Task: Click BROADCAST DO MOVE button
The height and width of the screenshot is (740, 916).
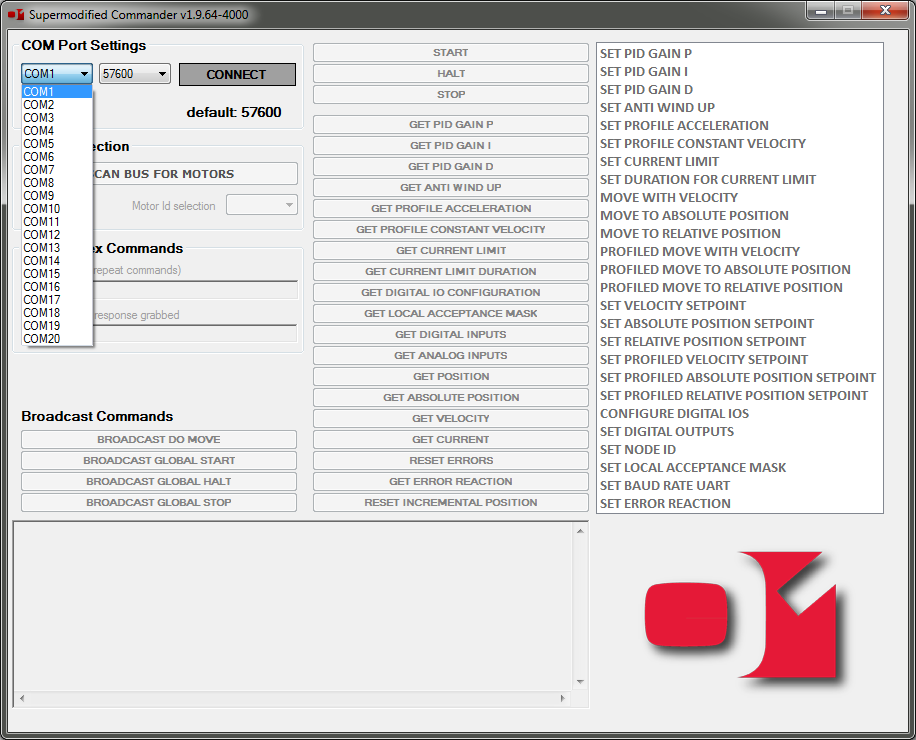Action: 159,440
